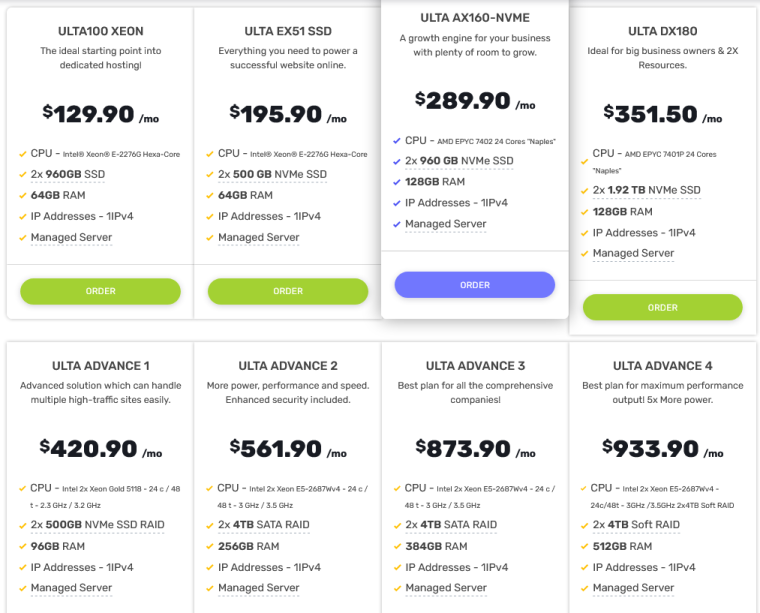Image resolution: width=760 pixels, height=613 pixels.
Task: Click the $420.90 price in ULTA ADVANCE 1
Action: 88,449
